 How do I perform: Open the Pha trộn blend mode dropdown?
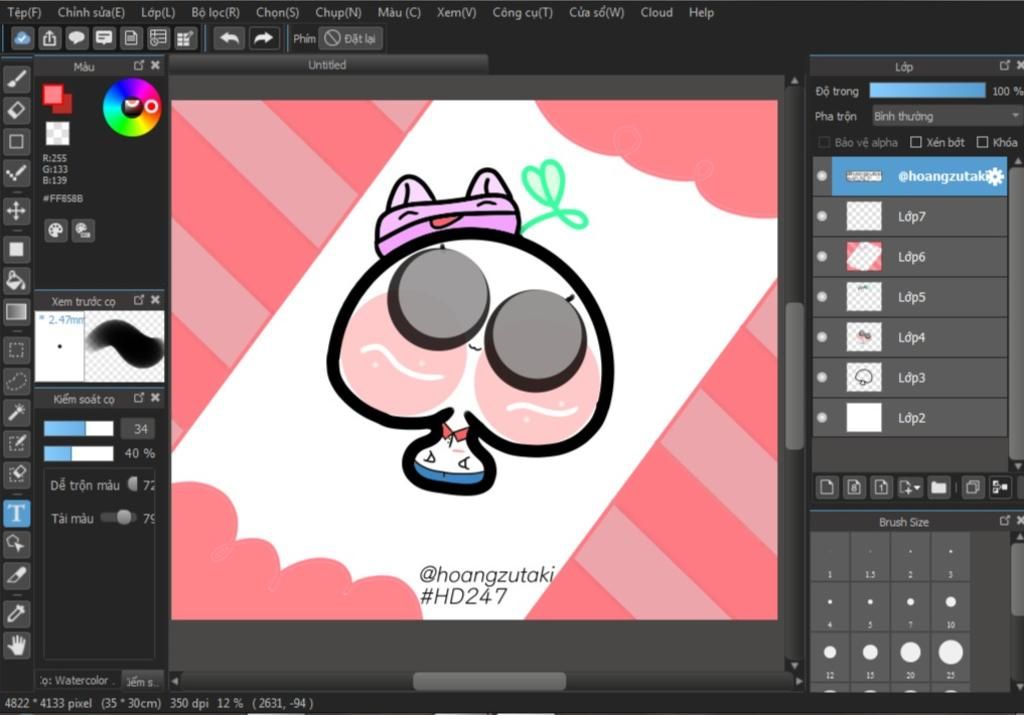pyautogui.click(x=947, y=116)
